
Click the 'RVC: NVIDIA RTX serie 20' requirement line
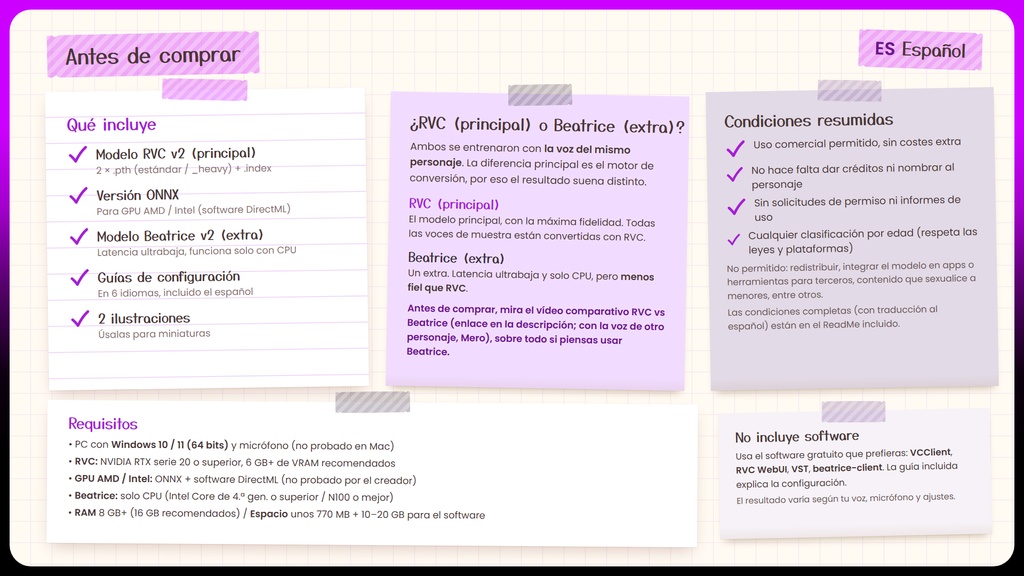(x=232, y=463)
